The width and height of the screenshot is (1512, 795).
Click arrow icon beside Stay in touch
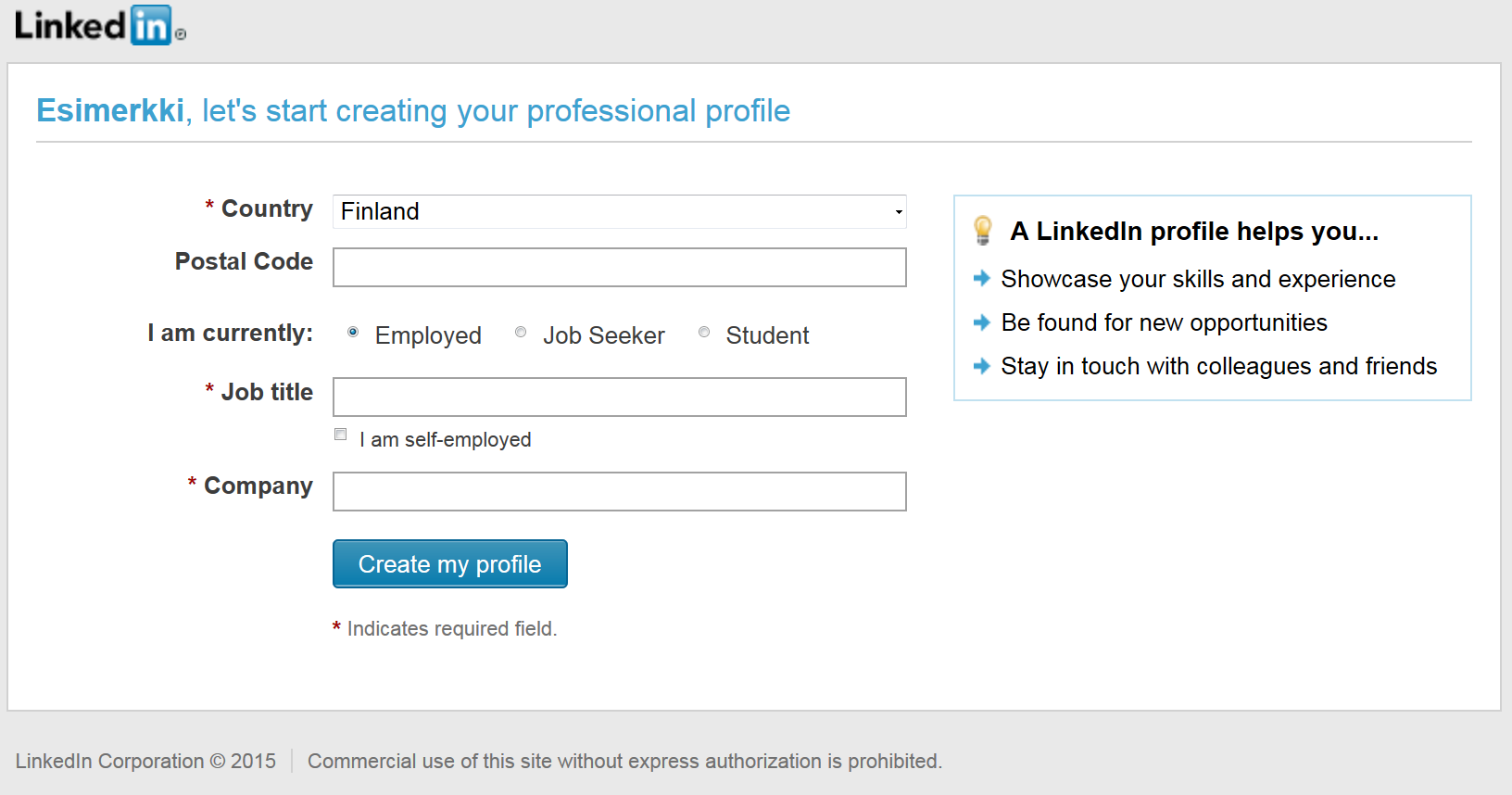coord(982,366)
